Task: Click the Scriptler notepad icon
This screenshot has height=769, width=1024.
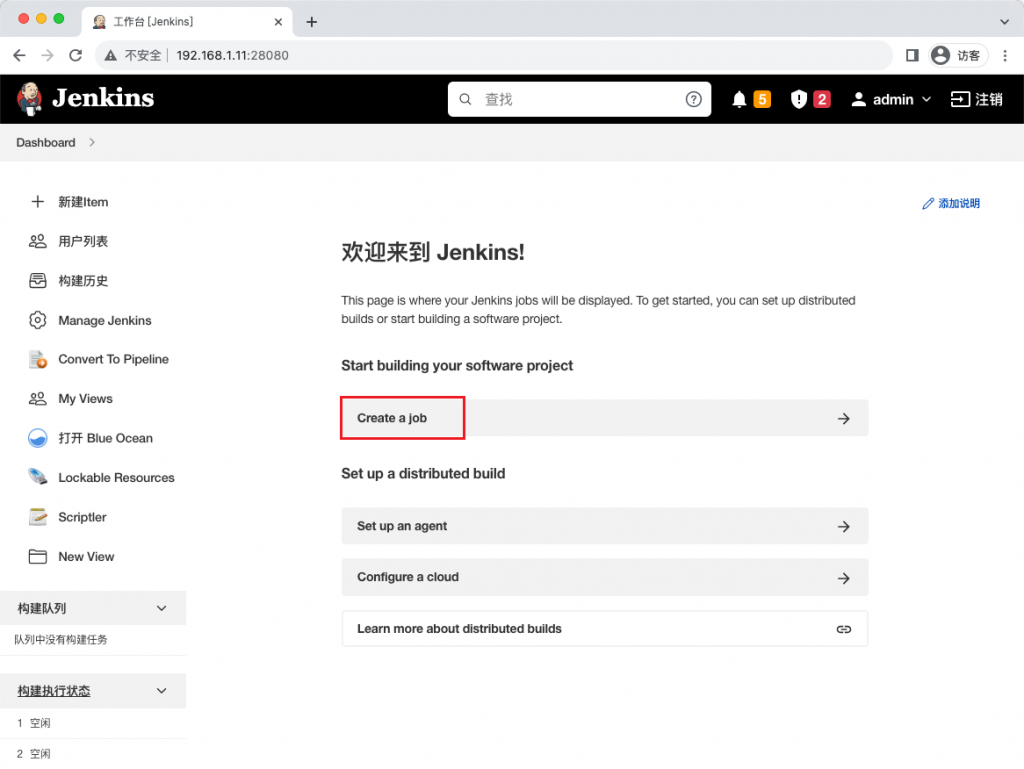Action: pyautogui.click(x=38, y=517)
